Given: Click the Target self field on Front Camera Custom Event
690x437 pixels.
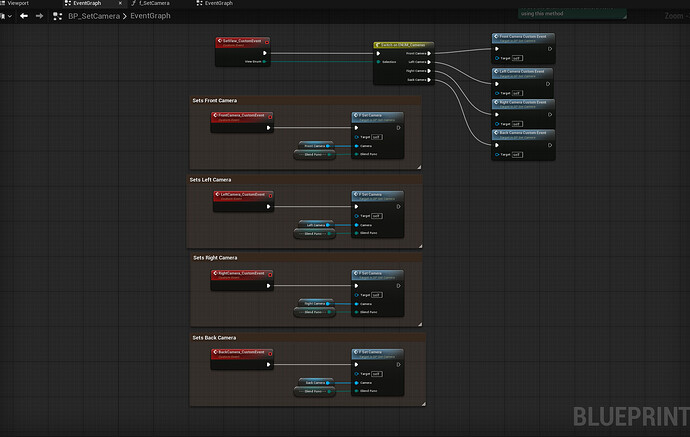Looking at the screenshot, I should (x=517, y=58).
